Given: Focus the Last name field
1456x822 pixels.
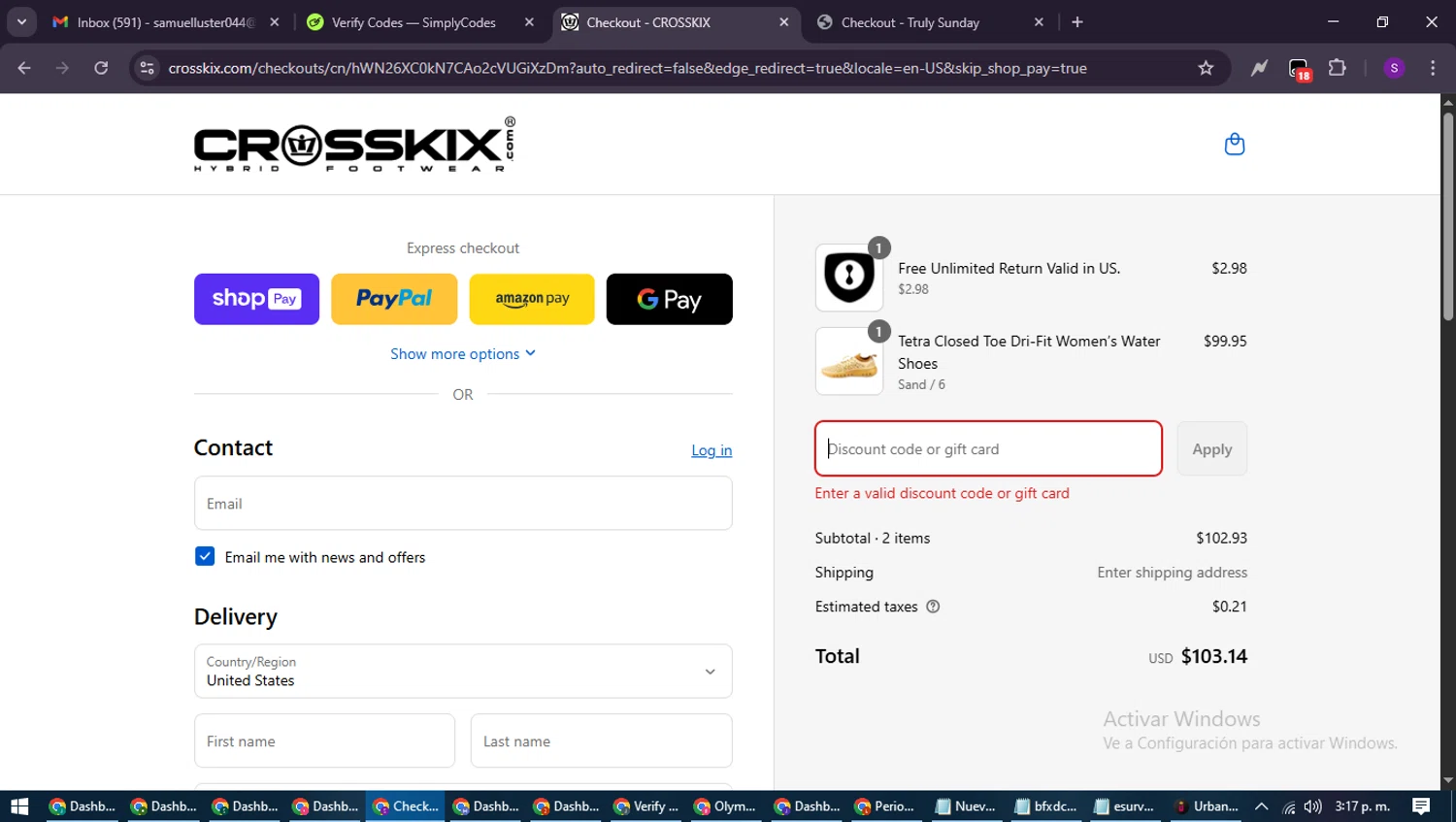Looking at the screenshot, I should pos(601,740).
